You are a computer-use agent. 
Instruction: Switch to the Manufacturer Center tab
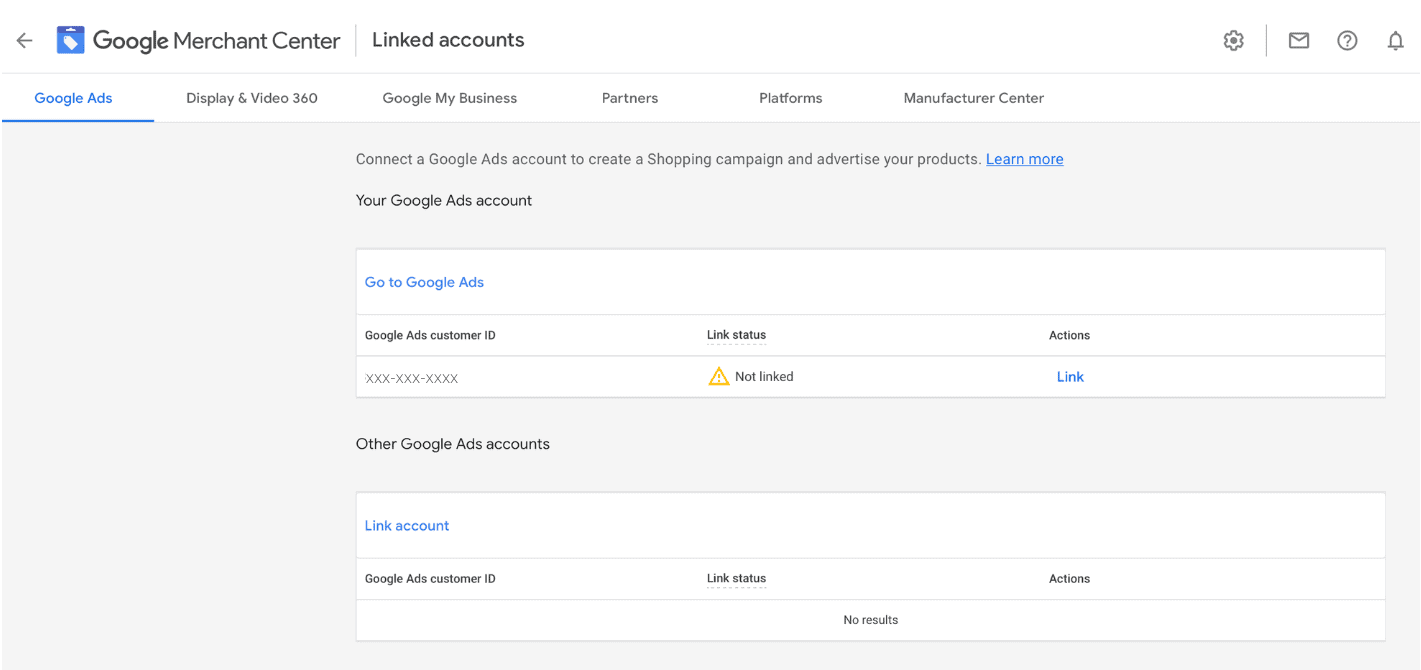point(974,98)
